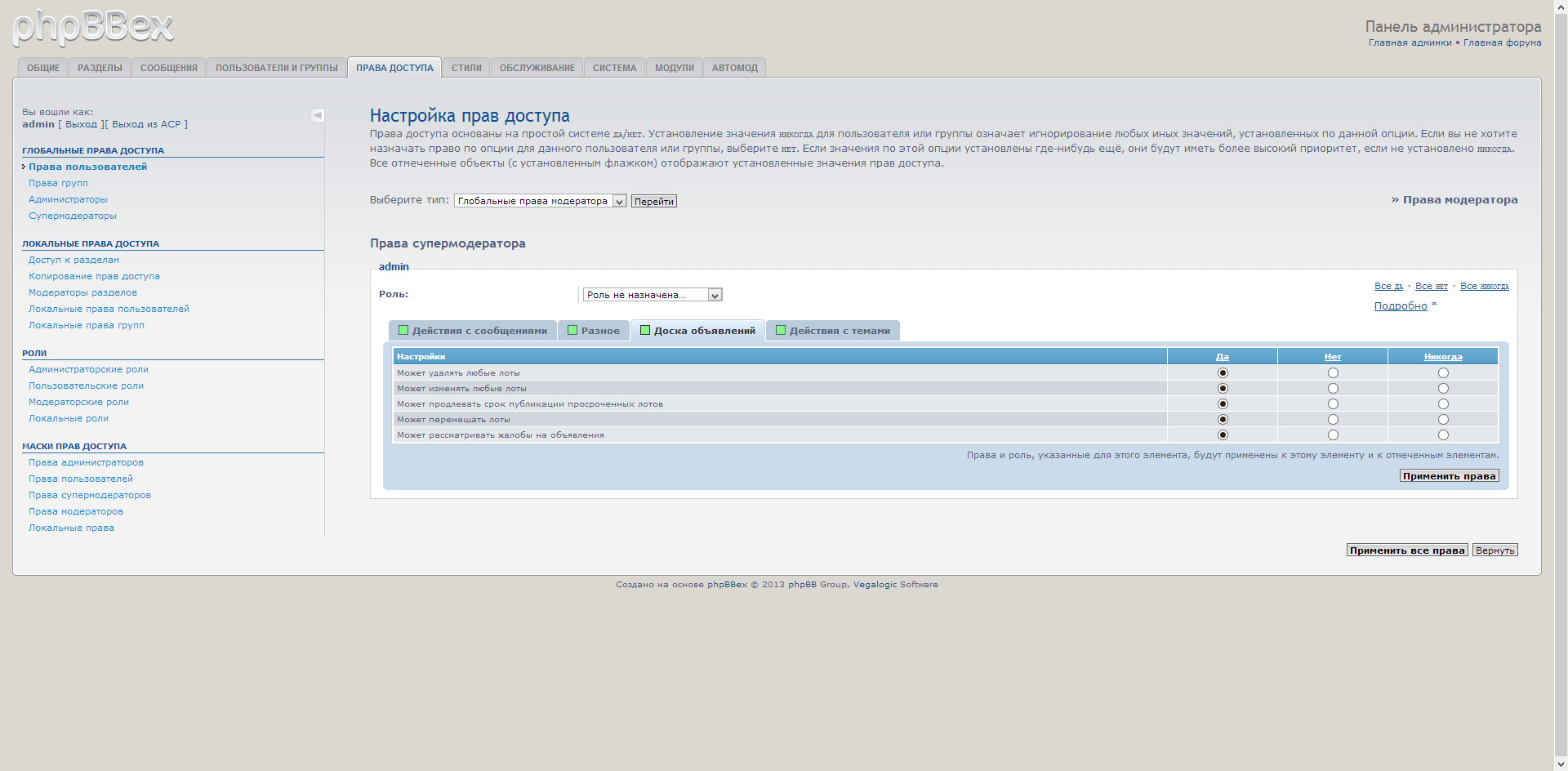Sort by clicking Никогда column header
This screenshot has width=1568, height=771.
tap(1443, 357)
